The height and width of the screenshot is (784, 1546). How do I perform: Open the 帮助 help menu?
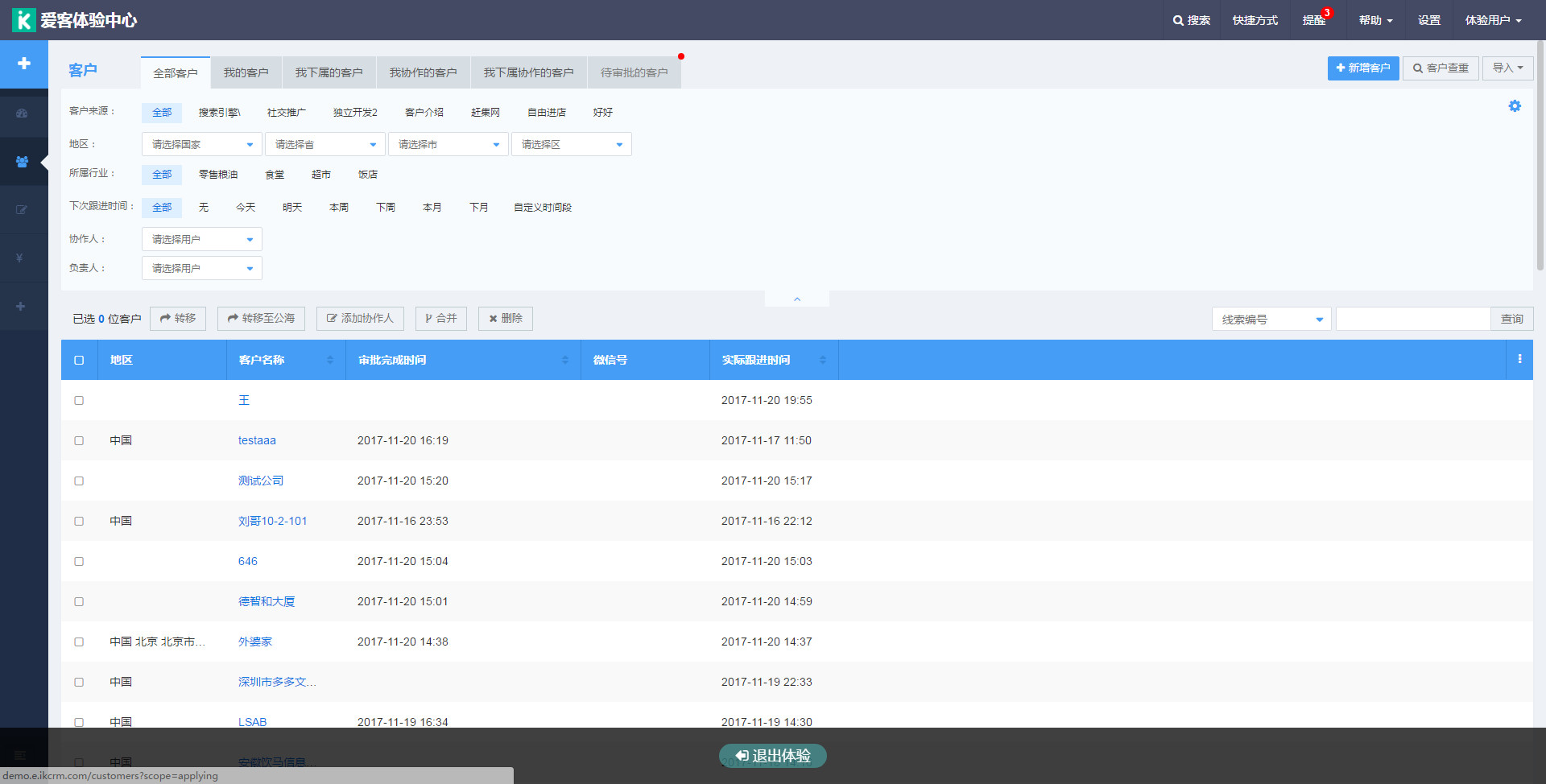point(1375,20)
